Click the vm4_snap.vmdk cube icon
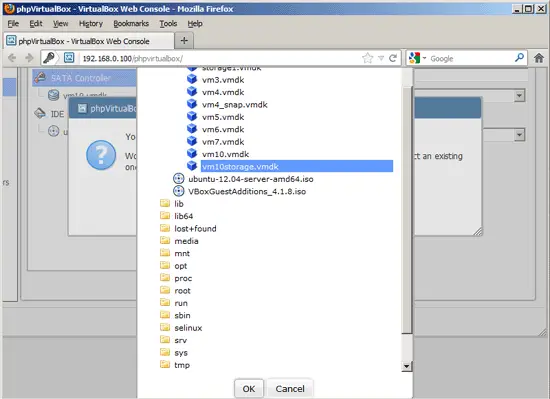 click(x=192, y=104)
